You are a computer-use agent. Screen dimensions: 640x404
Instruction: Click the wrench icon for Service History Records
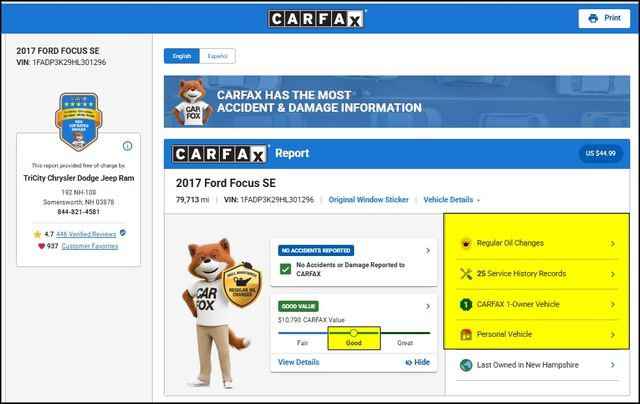466,273
